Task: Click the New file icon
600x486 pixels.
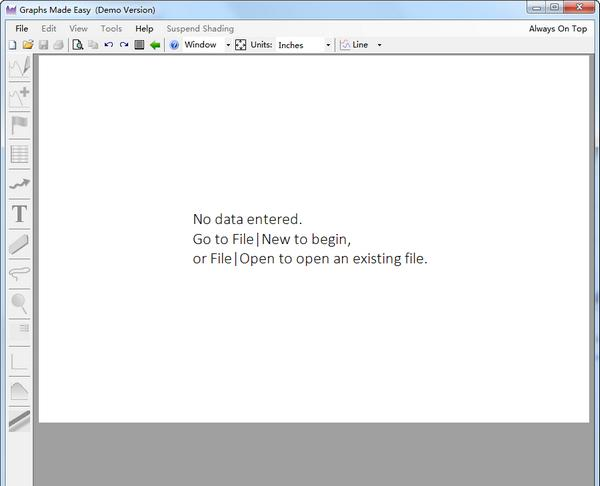Action: tap(13, 45)
